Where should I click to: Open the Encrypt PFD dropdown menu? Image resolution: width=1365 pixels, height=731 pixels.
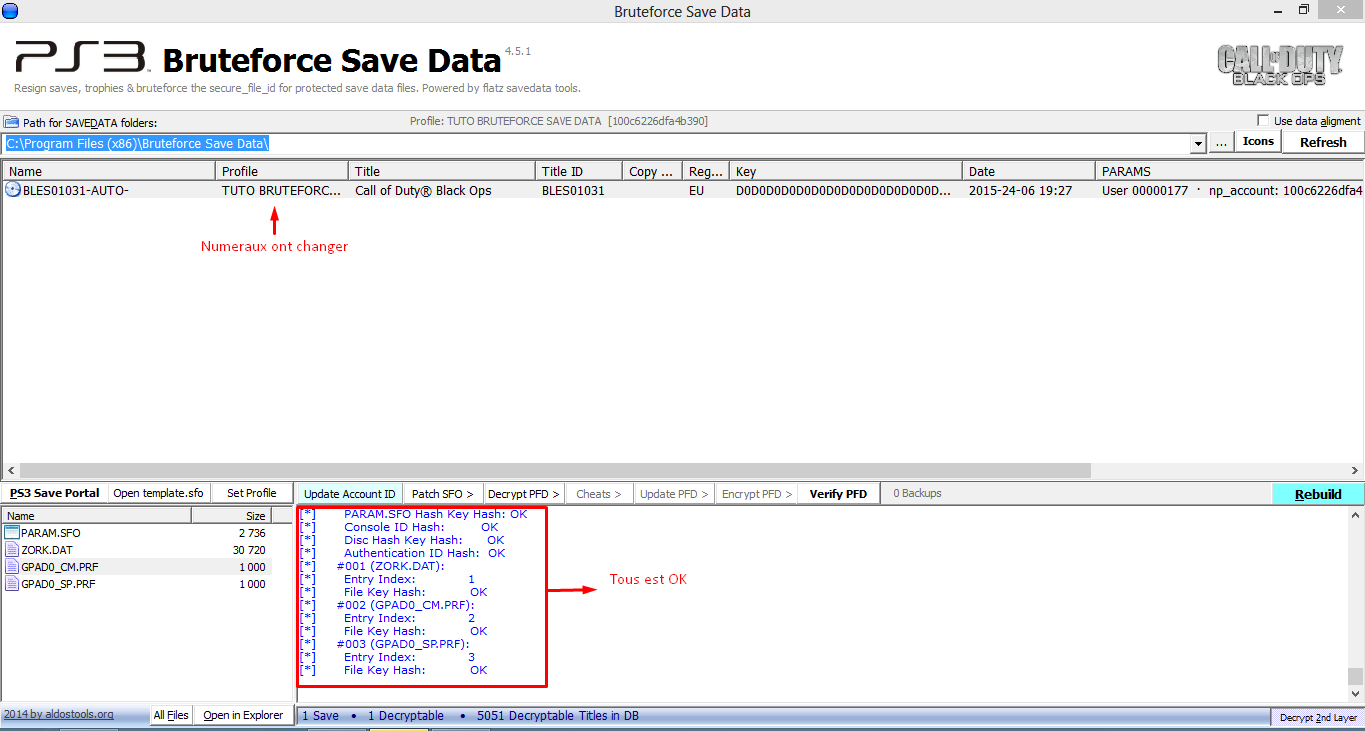pos(755,494)
